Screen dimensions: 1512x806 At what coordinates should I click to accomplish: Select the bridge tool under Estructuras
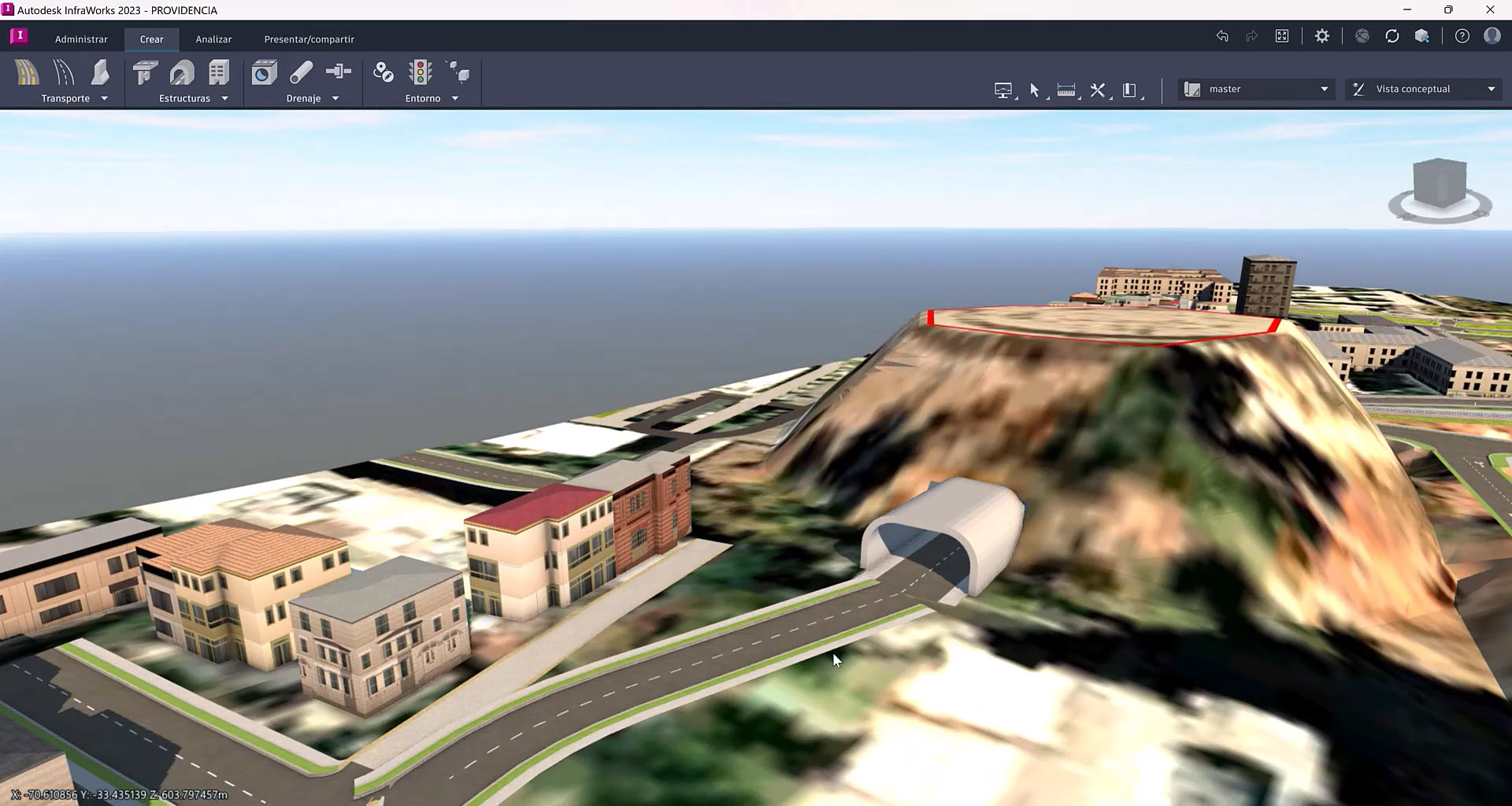click(x=144, y=72)
